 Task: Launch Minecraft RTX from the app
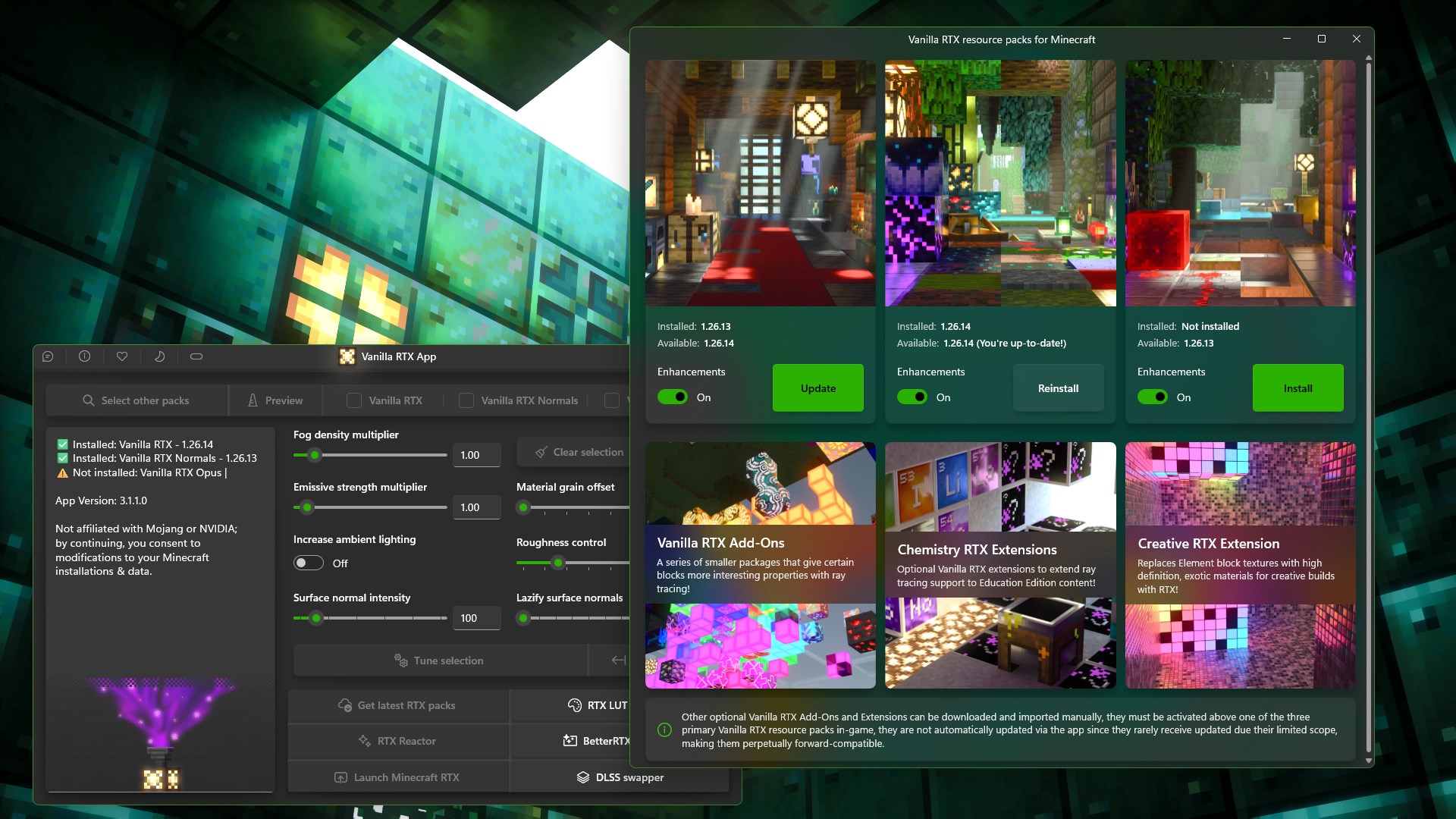397,777
